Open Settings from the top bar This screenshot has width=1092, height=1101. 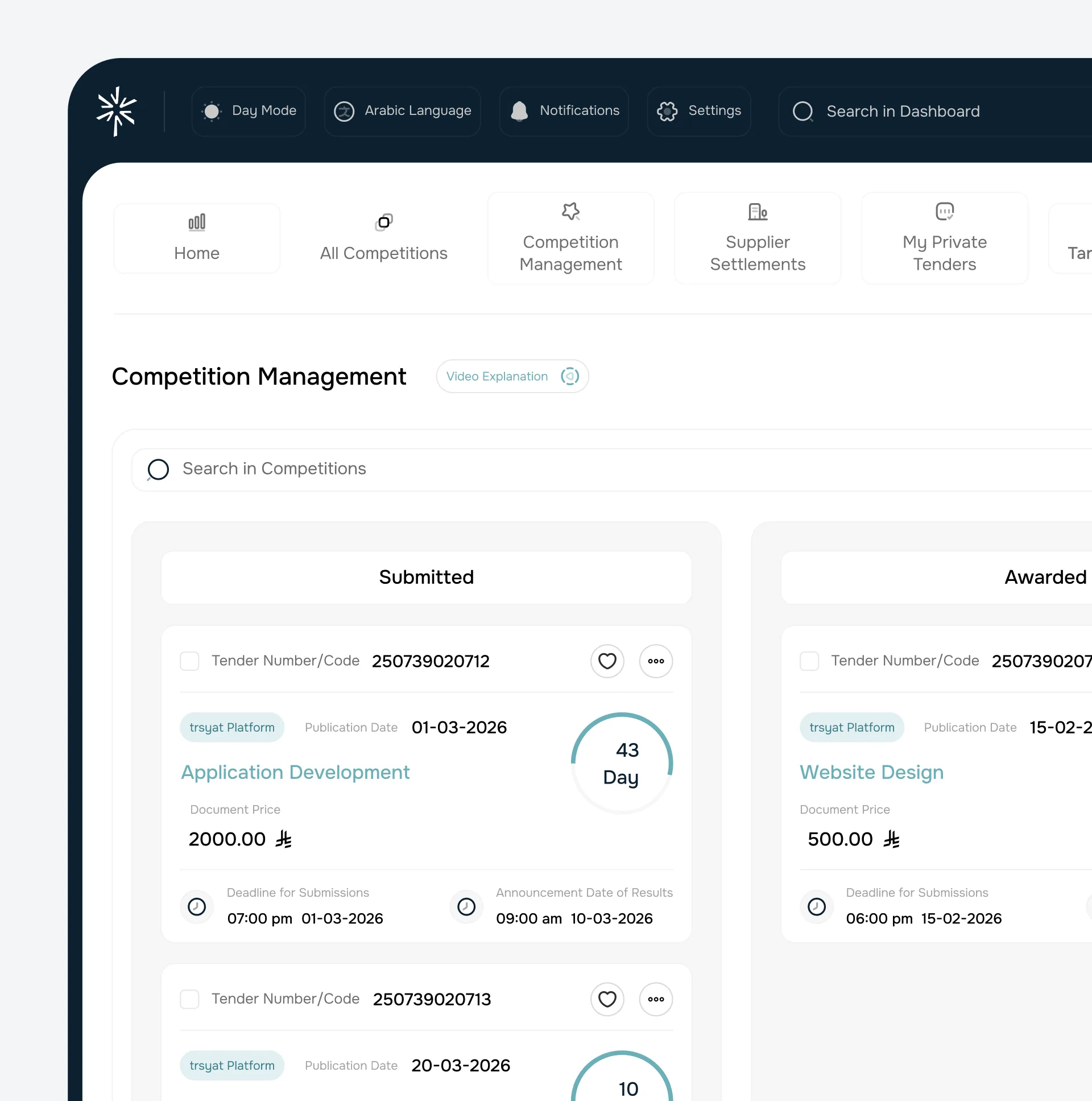(699, 111)
